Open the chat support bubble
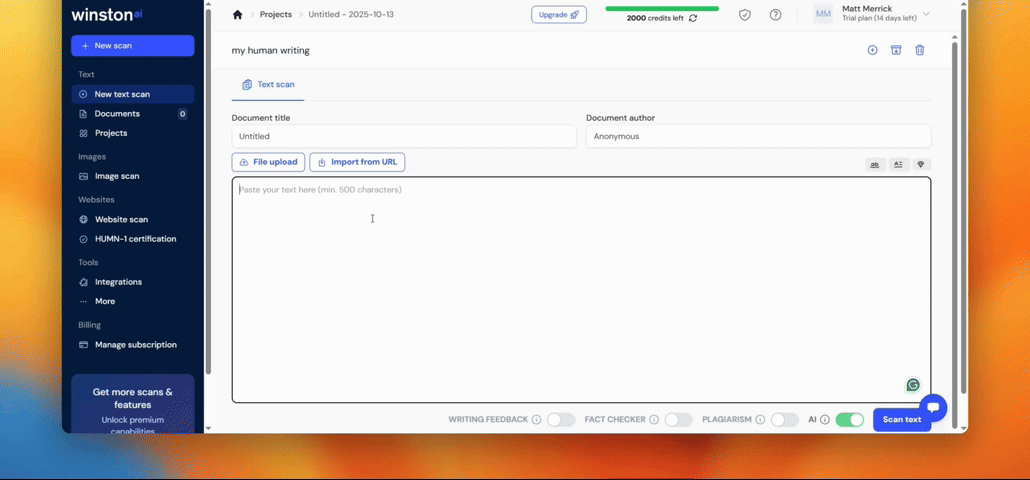This screenshot has width=1030, height=480. (933, 408)
